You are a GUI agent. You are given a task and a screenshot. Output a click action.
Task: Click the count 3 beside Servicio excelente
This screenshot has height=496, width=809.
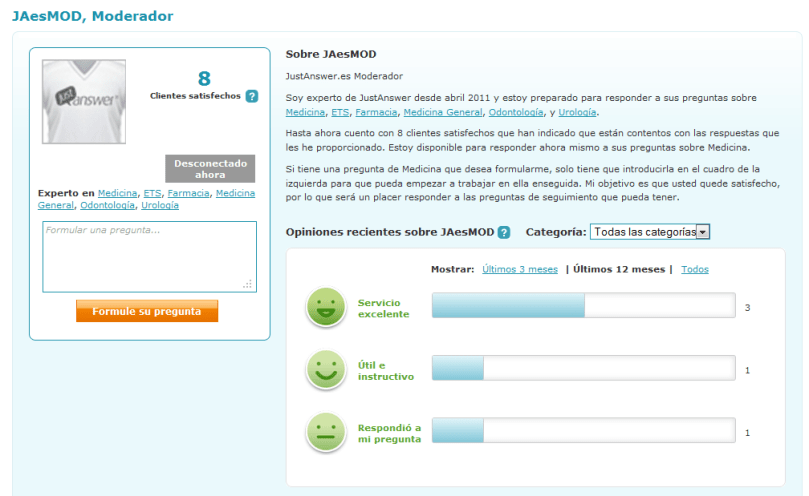click(747, 308)
